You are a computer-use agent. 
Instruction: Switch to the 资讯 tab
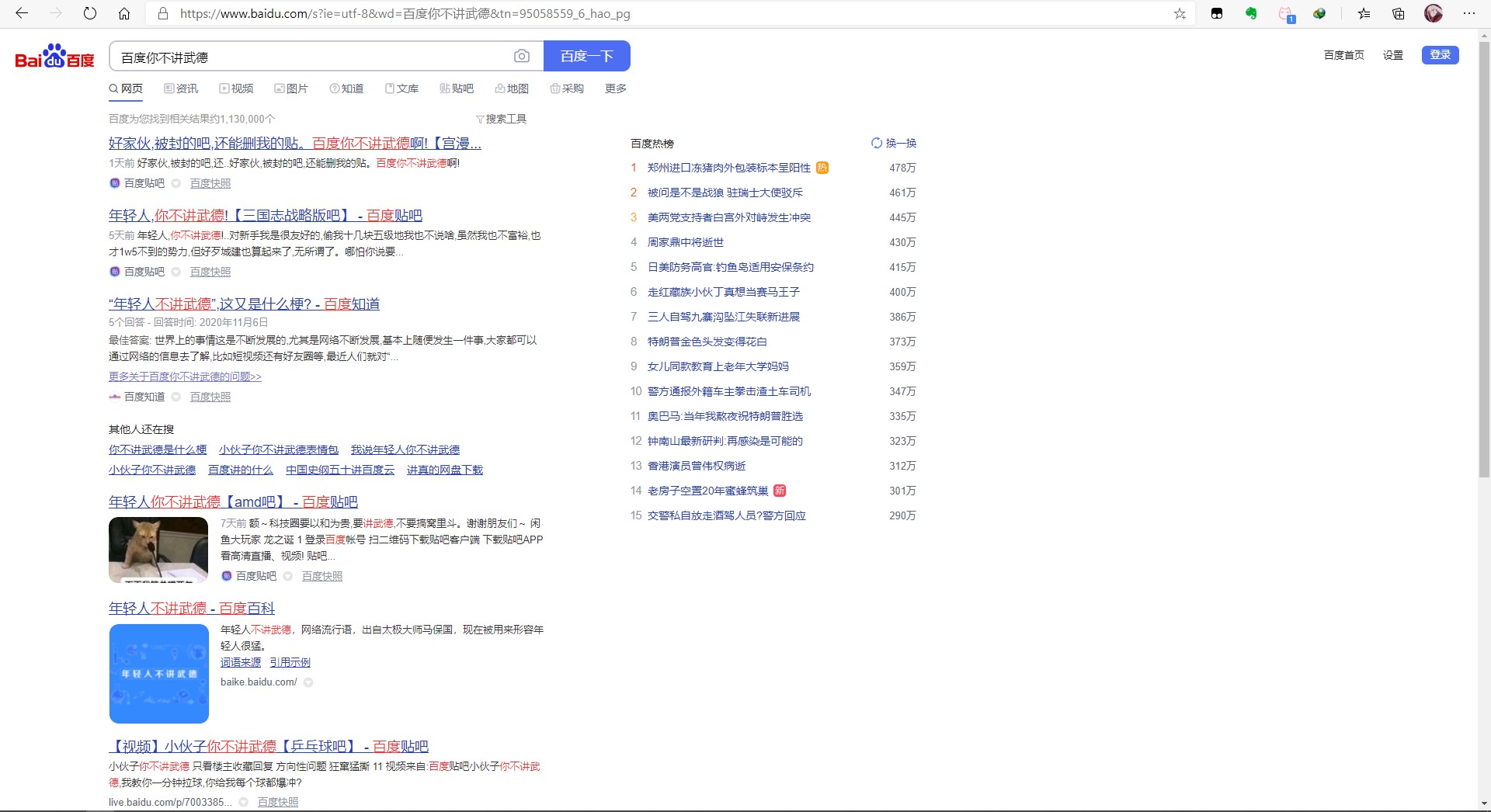click(x=181, y=88)
